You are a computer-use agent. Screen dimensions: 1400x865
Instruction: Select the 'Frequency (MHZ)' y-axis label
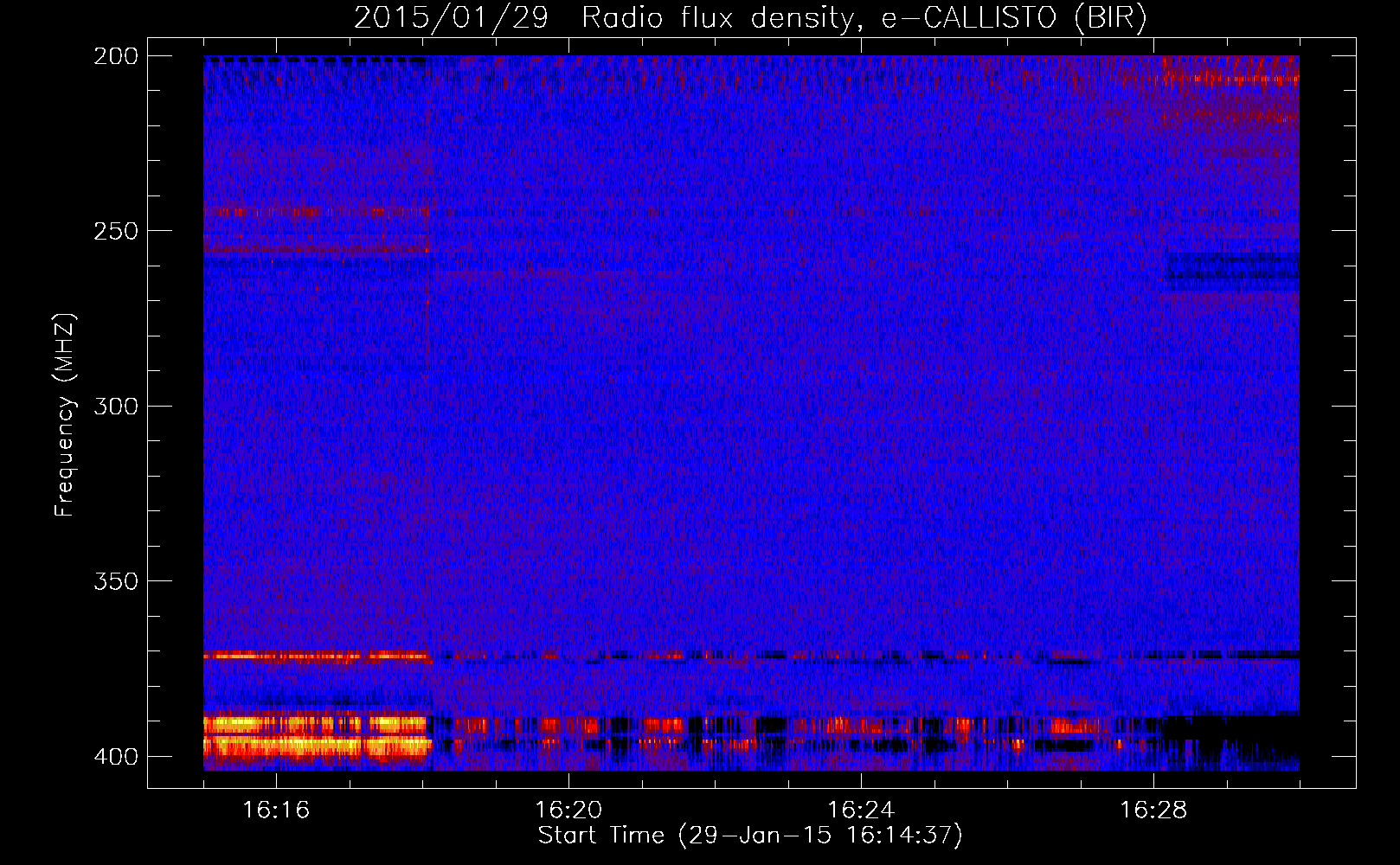(x=65, y=414)
